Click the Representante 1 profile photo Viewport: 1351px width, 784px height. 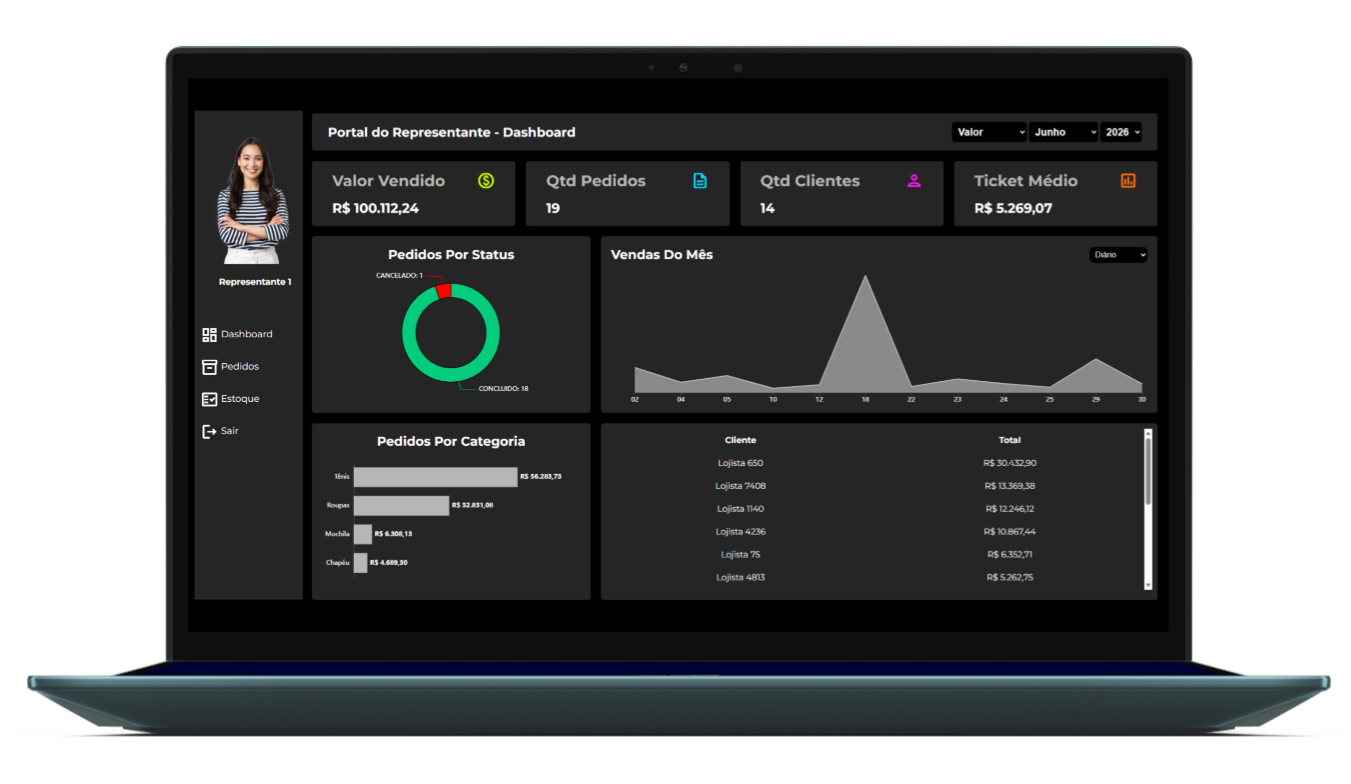point(253,200)
